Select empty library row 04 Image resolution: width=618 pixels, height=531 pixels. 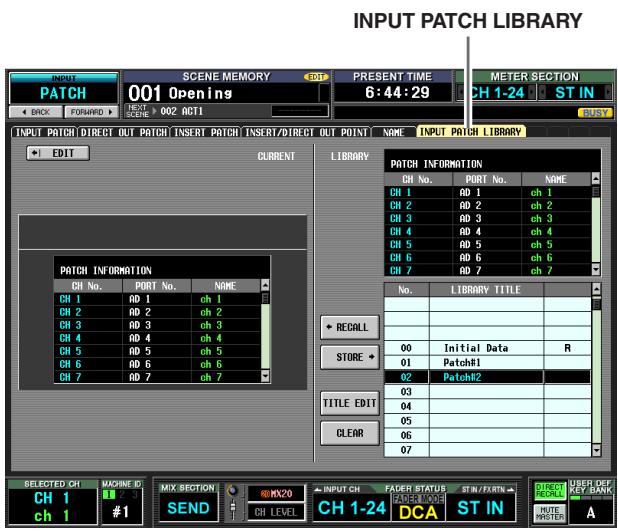point(487,406)
